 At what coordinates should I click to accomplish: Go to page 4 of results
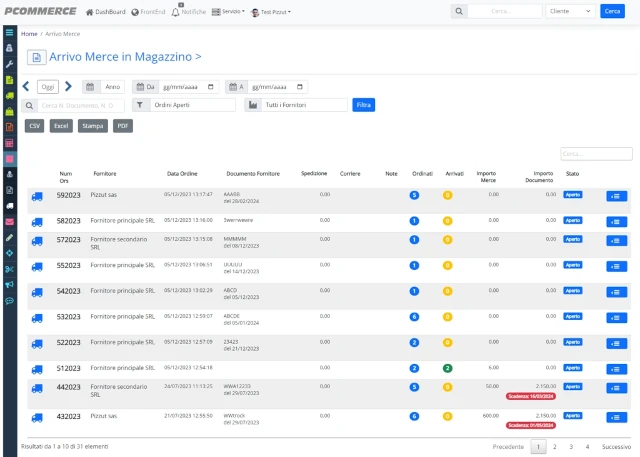tap(587, 447)
